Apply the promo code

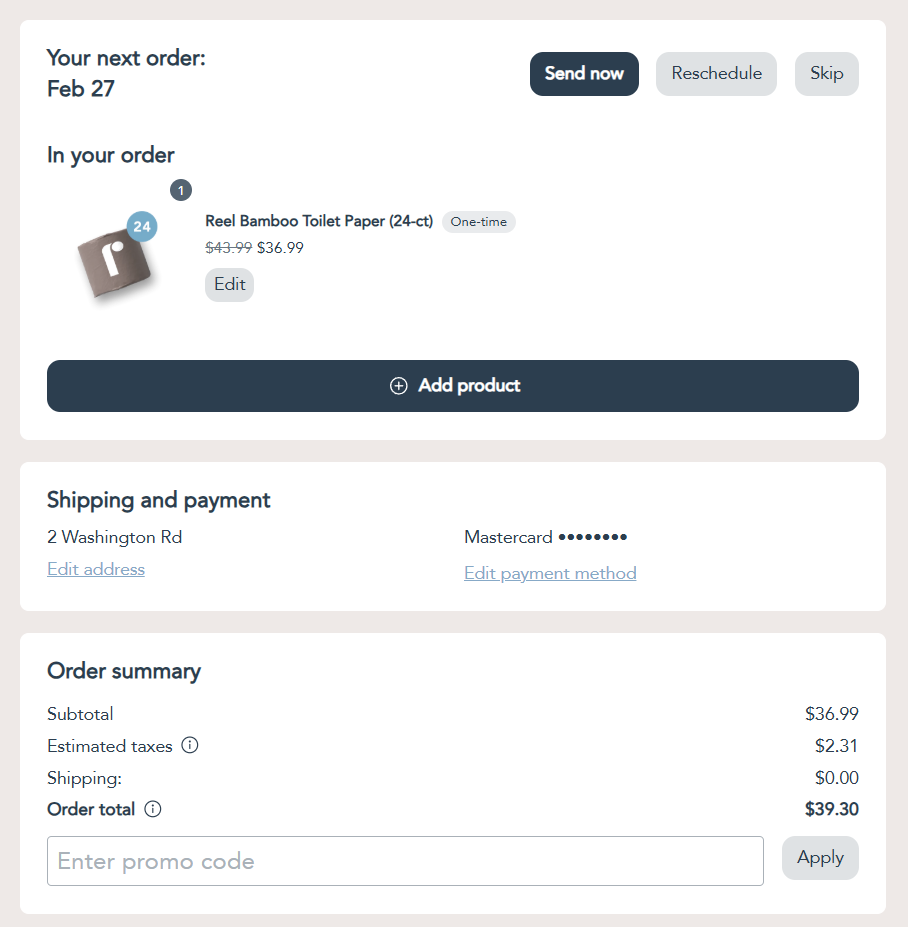coord(820,858)
